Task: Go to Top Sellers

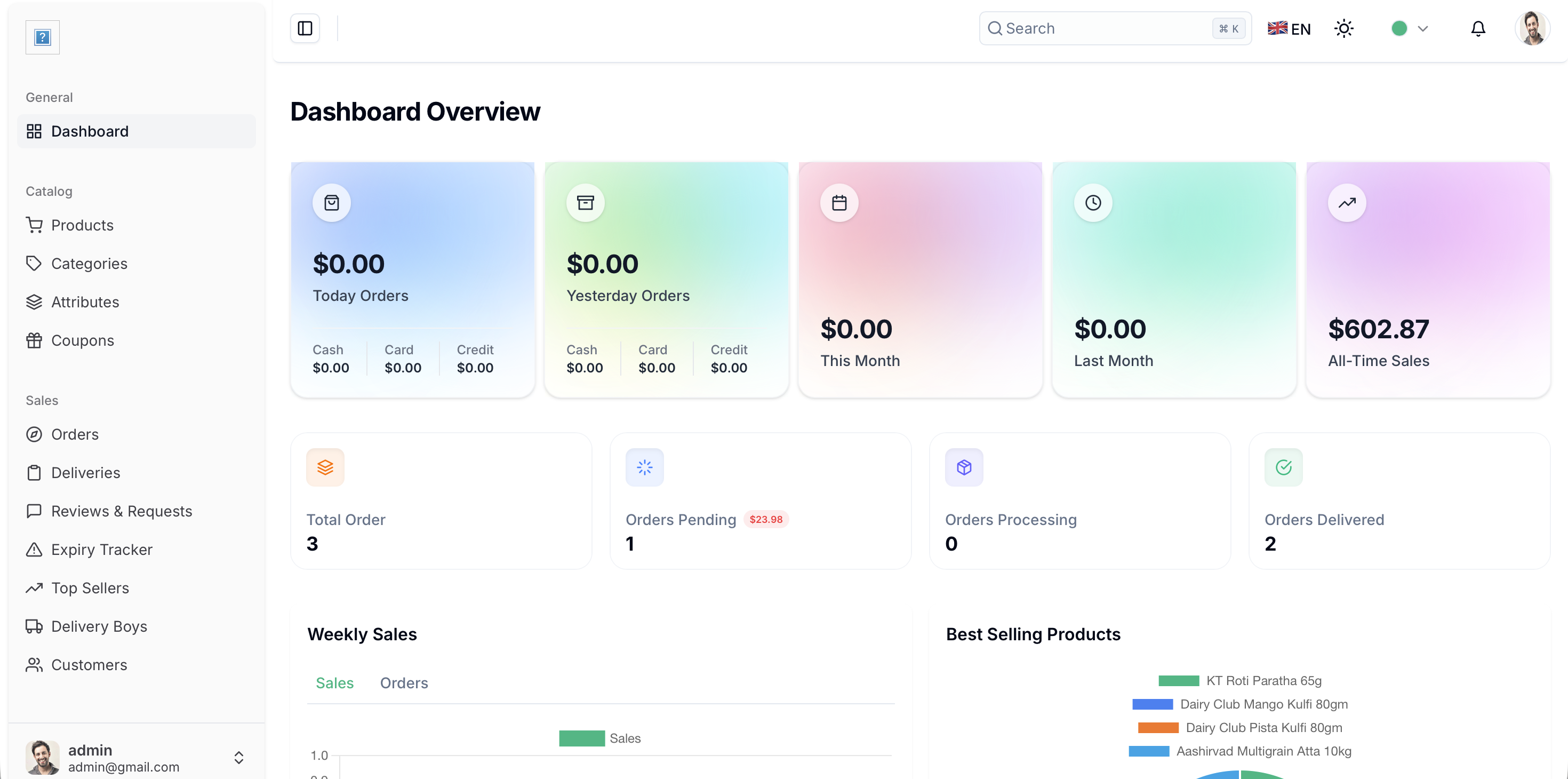Action: click(137, 588)
